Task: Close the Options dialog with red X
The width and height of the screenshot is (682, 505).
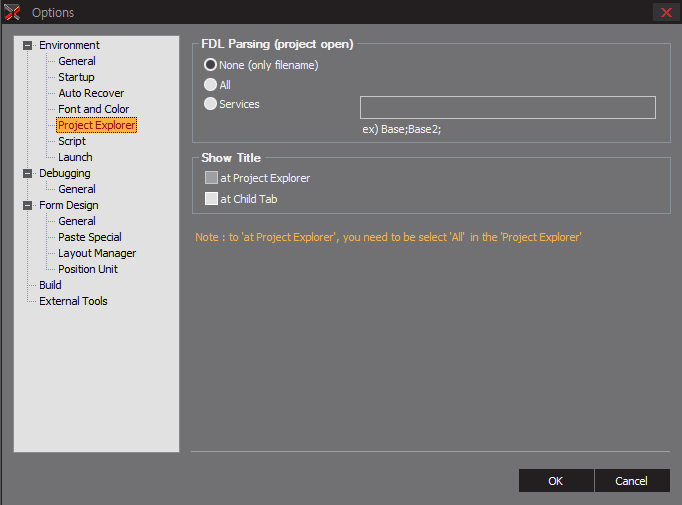Action: pos(666,12)
